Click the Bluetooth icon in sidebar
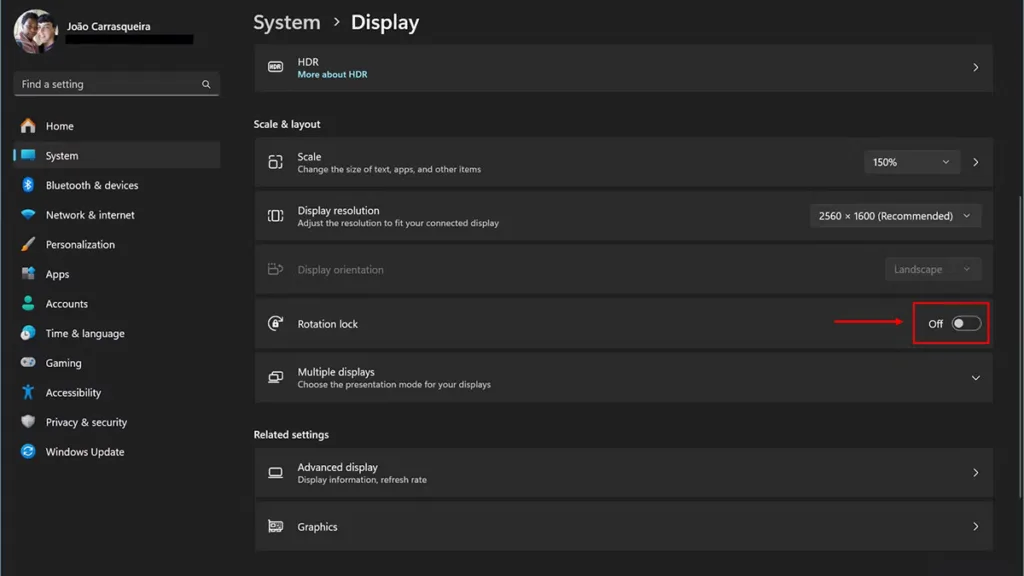The width and height of the screenshot is (1024, 576). pyautogui.click(x=27, y=185)
